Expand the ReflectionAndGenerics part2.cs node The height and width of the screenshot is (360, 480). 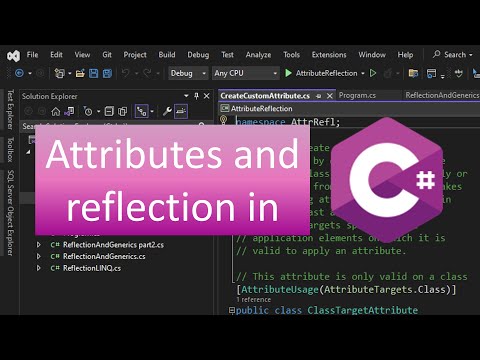pos(39,245)
